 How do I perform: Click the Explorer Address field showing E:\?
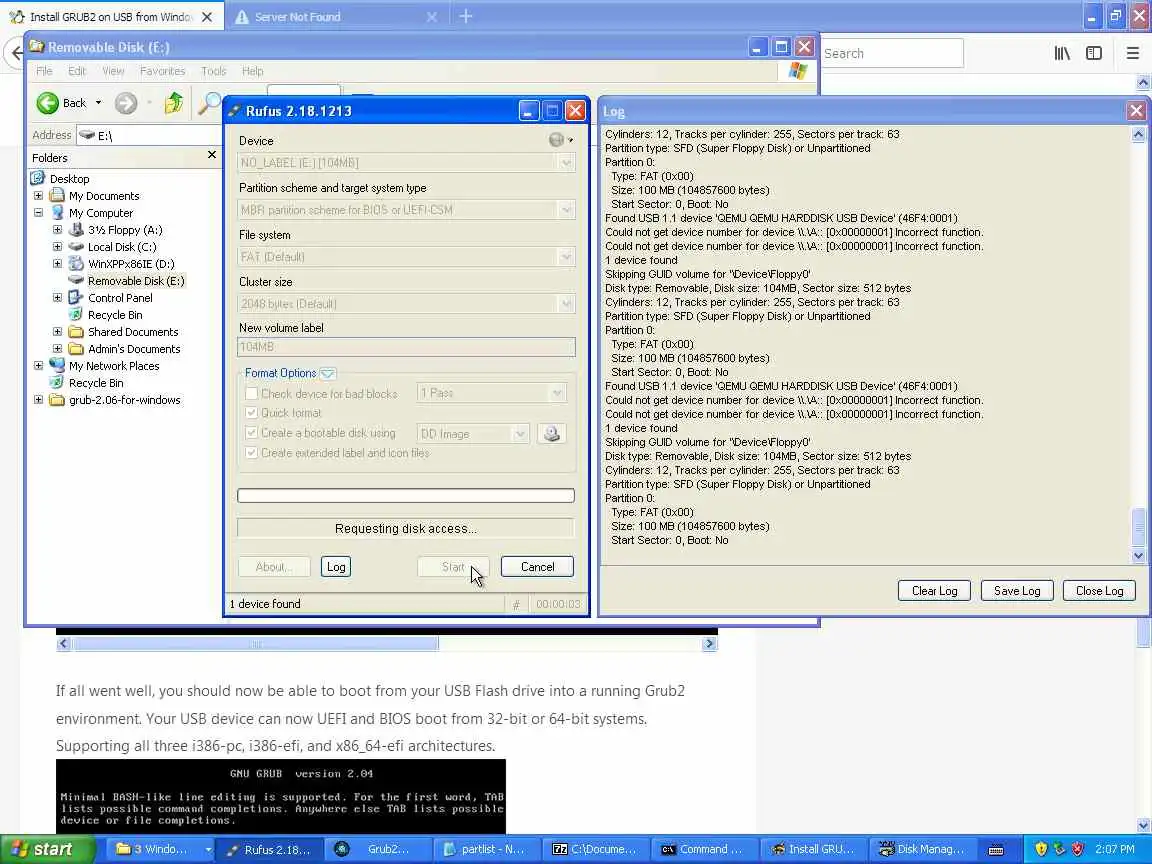click(150, 135)
